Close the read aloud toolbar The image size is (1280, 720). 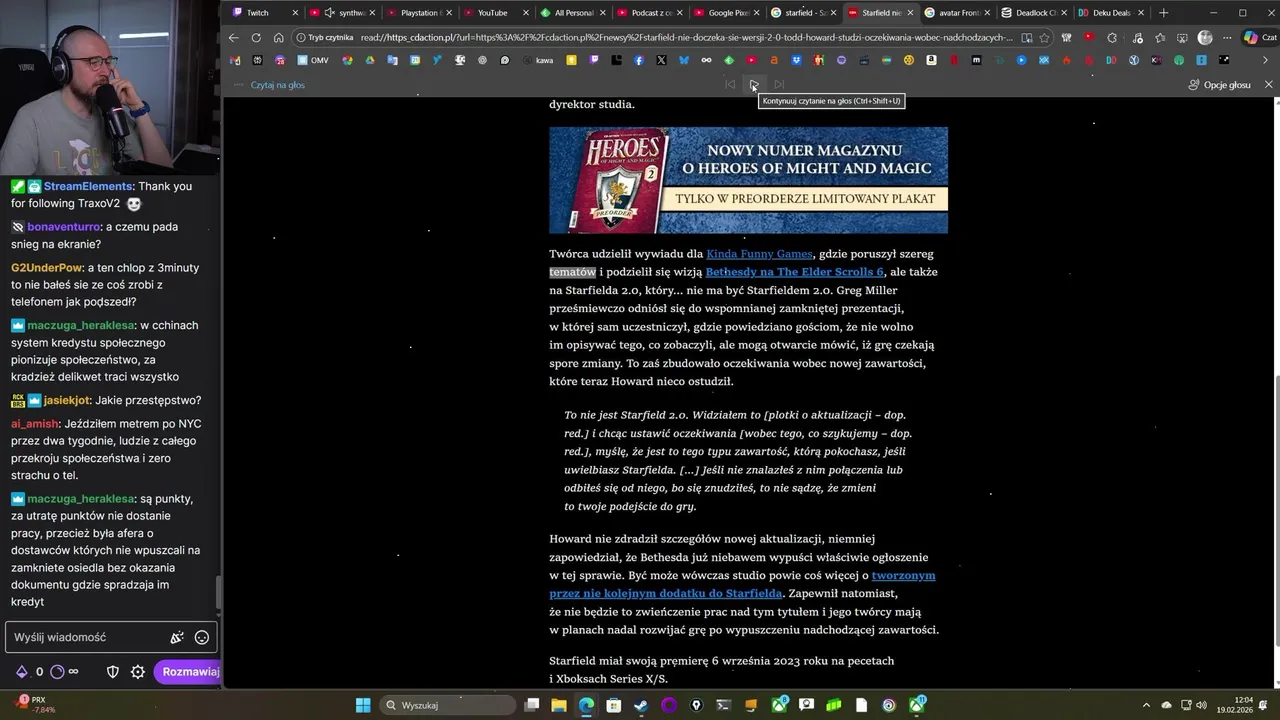tap(1269, 85)
